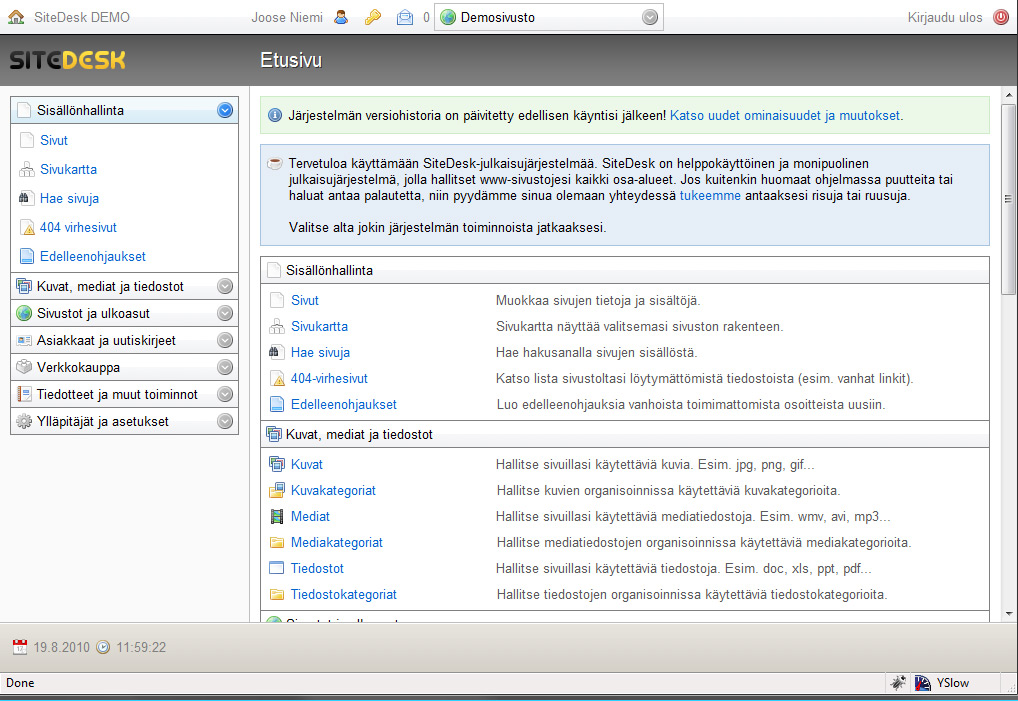Click the 404-virhesivut warning icon in main list
The image size is (1018, 701).
pyautogui.click(x=277, y=378)
